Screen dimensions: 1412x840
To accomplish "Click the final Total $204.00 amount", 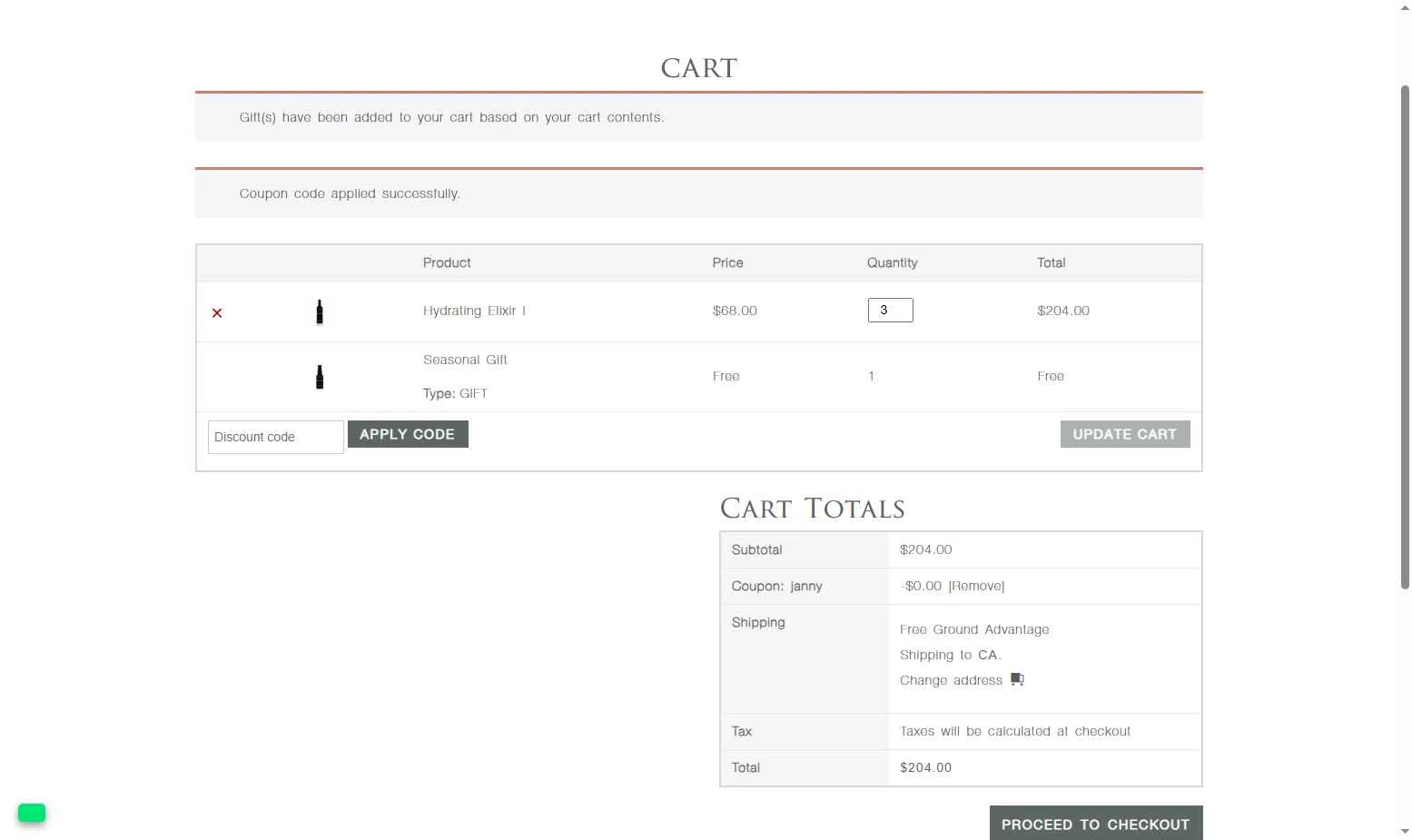I will 926,767.
